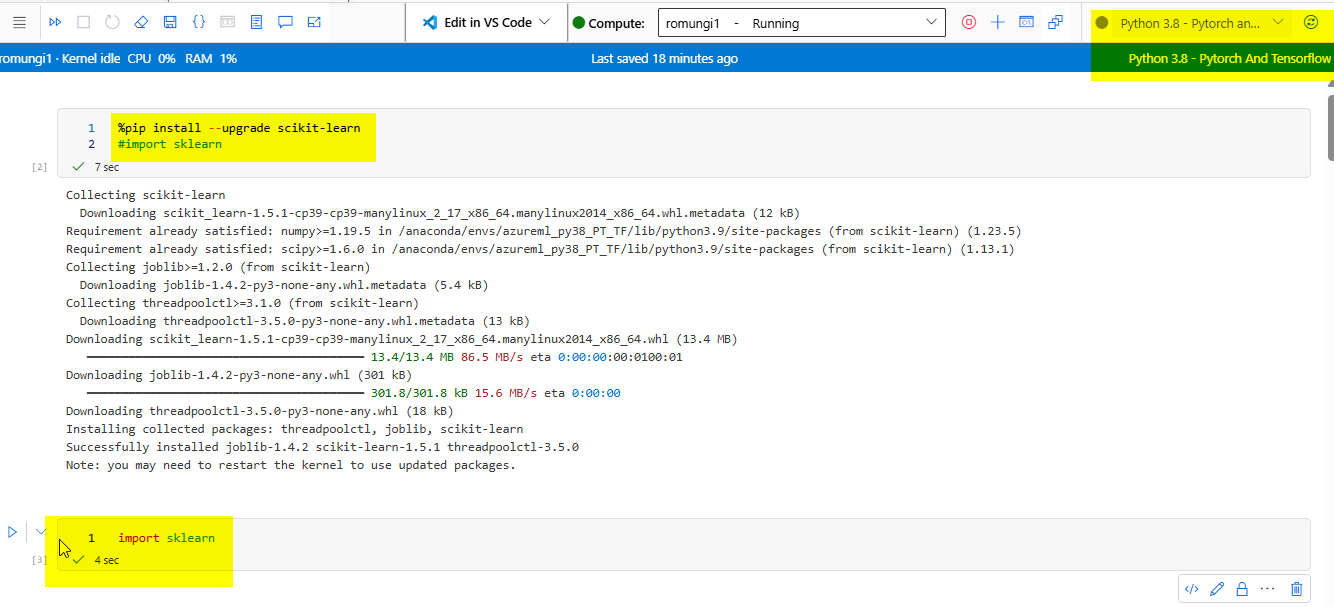
Task: Click the 'Collecting threadpoolctl>=3.1.0' output line
Action: (x=242, y=303)
